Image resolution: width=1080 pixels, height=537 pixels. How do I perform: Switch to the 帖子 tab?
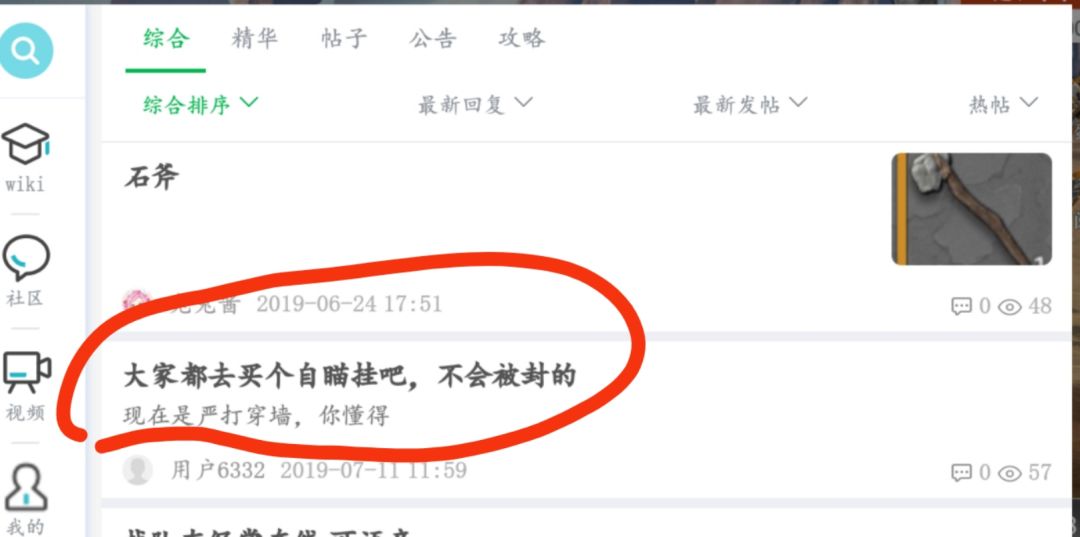(344, 38)
